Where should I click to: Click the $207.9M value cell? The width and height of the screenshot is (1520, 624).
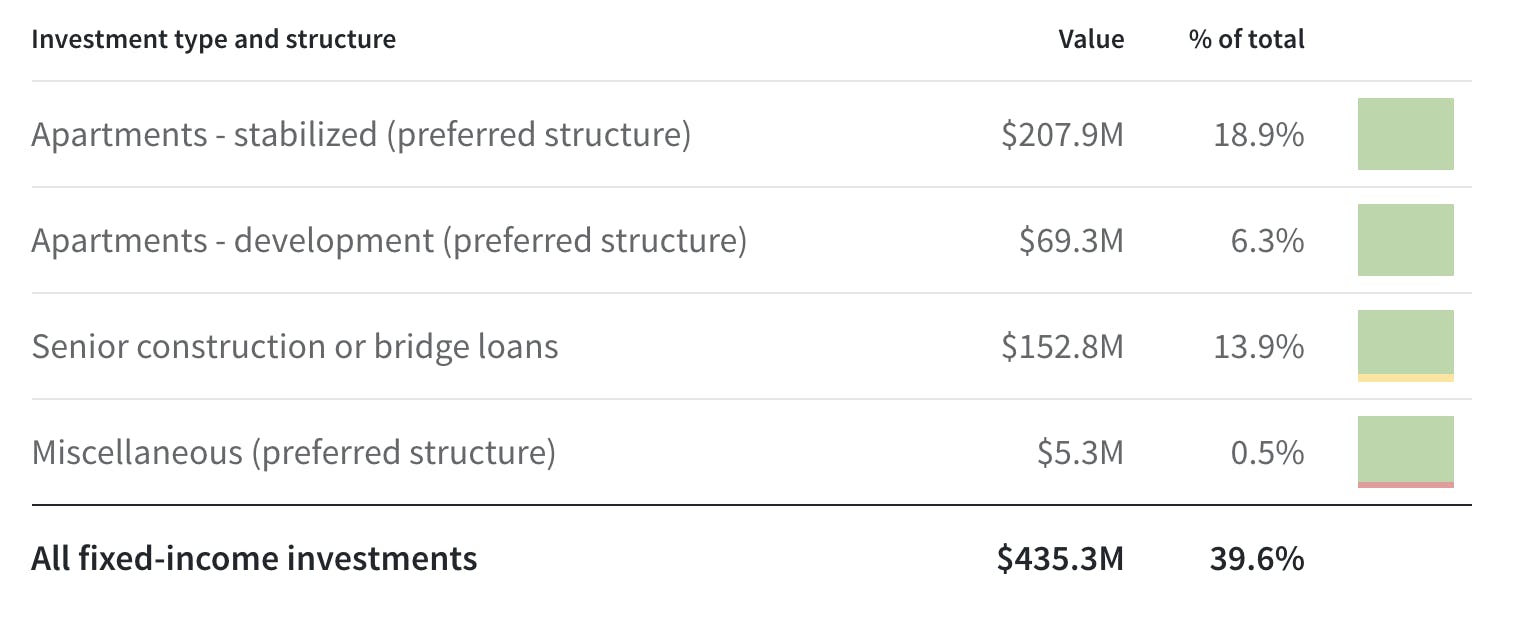click(x=1062, y=134)
